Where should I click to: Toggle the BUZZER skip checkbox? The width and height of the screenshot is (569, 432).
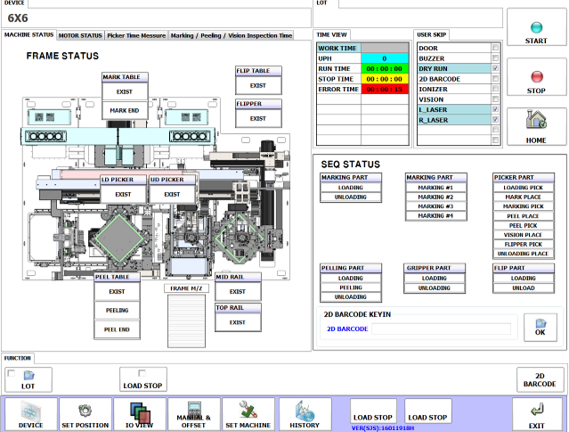(x=495, y=58)
